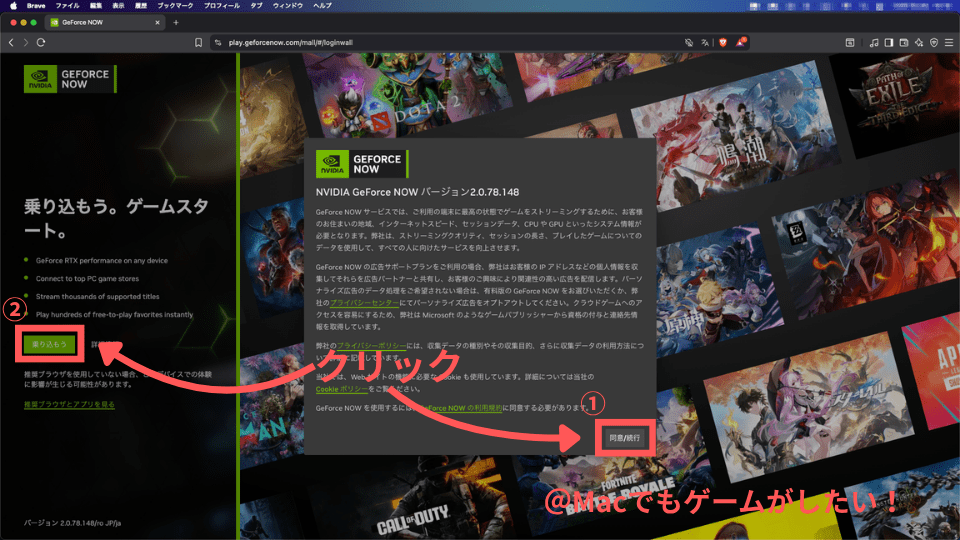Reload the page with the refresh icon
This screenshot has width=960, height=540.
[x=41, y=42]
